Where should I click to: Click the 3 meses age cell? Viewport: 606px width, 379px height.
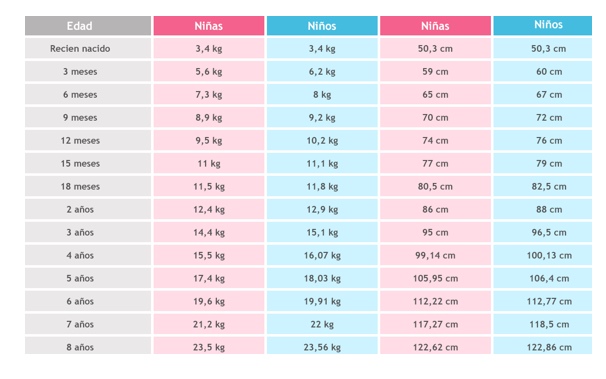[x=88, y=71]
